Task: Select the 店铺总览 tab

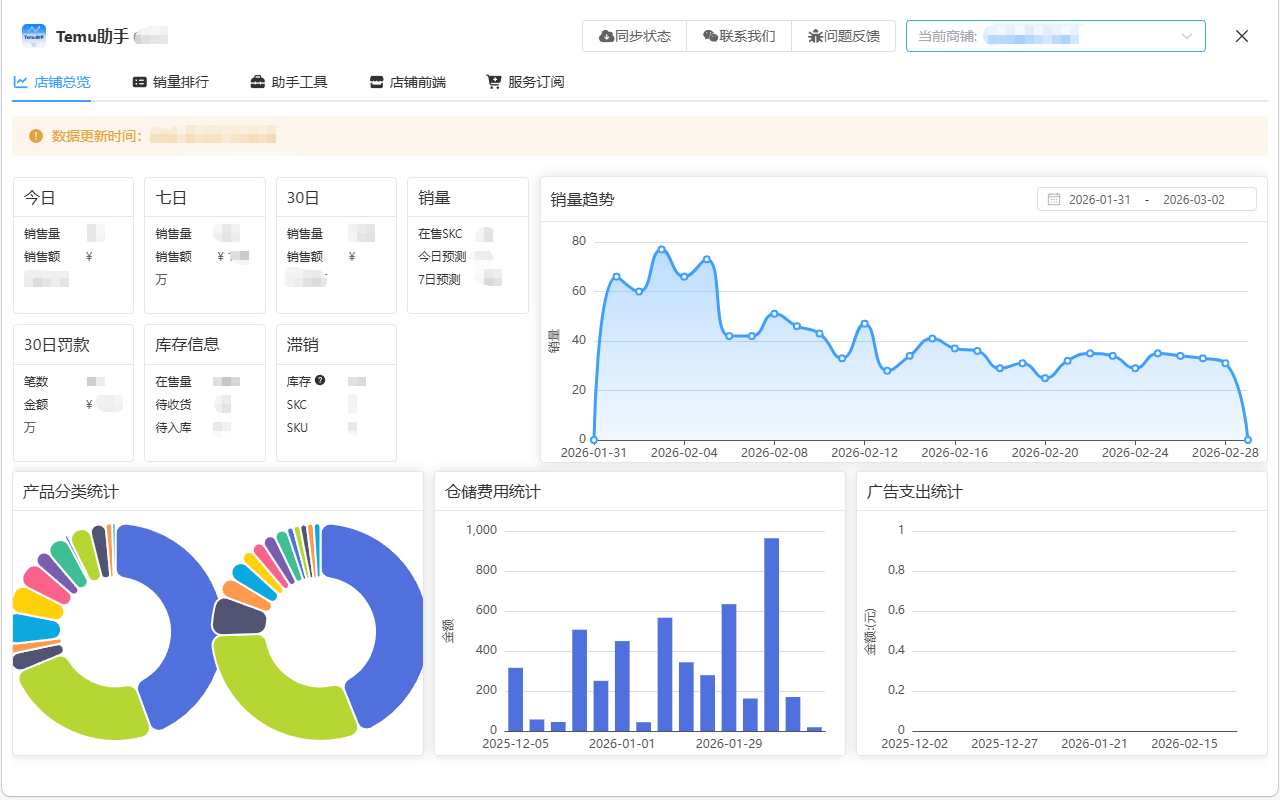Action: [52, 82]
